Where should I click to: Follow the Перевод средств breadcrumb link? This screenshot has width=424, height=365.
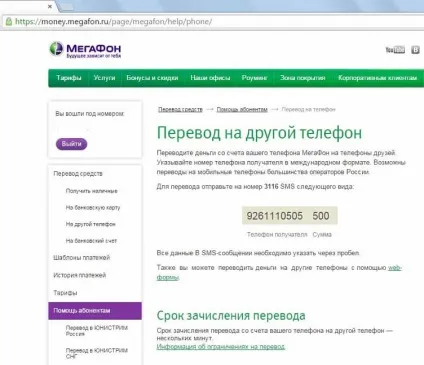click(180, 109)
